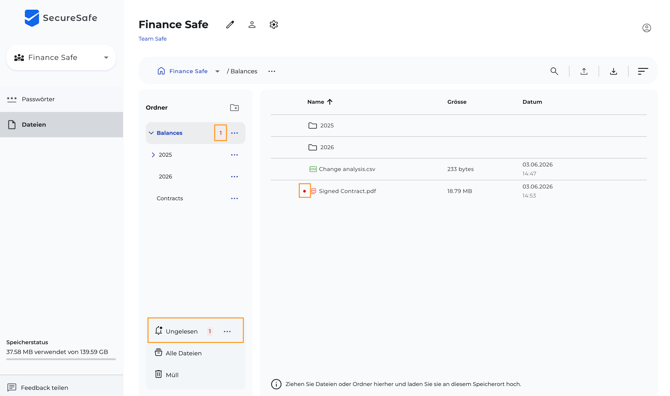Click the Alle Dateien archive icon

(x=159, y=352)
